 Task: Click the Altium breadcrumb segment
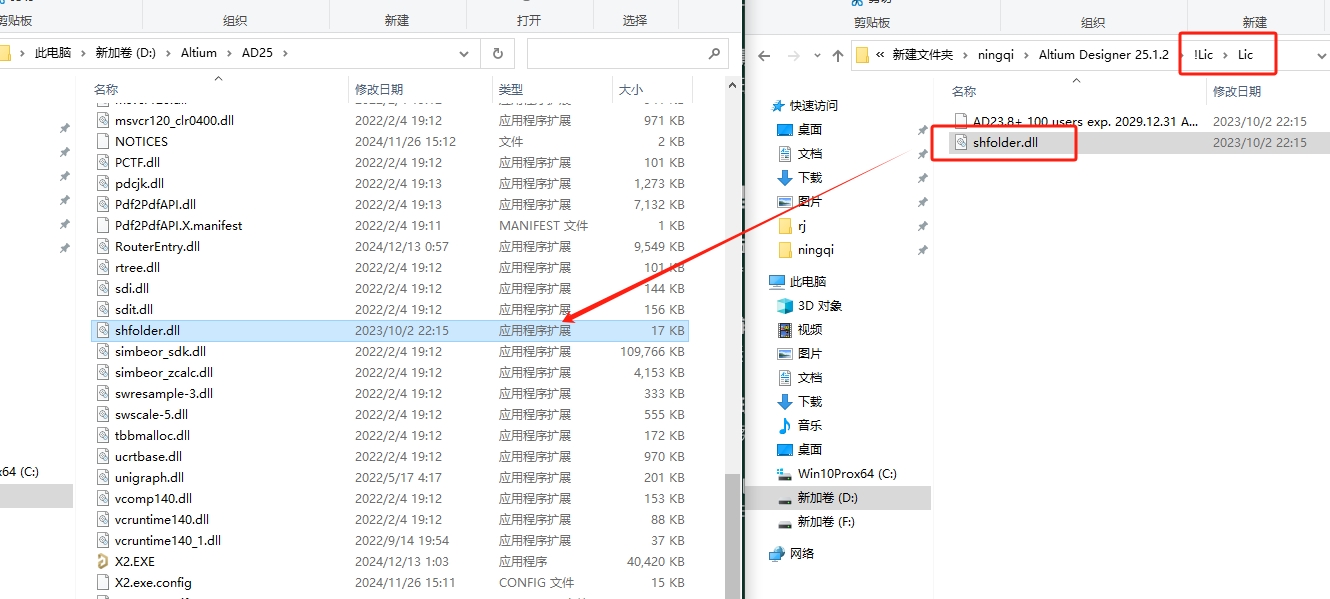[x=199, y=53]
